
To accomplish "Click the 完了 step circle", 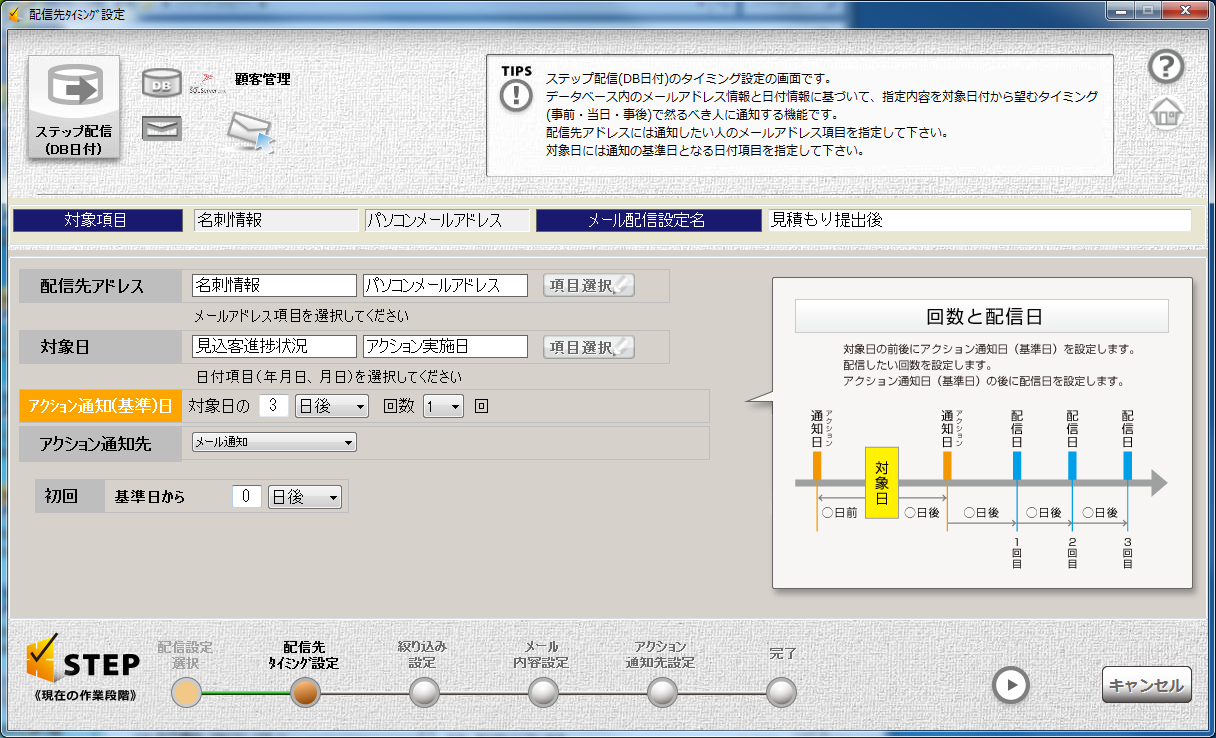I will coord(782,692).
